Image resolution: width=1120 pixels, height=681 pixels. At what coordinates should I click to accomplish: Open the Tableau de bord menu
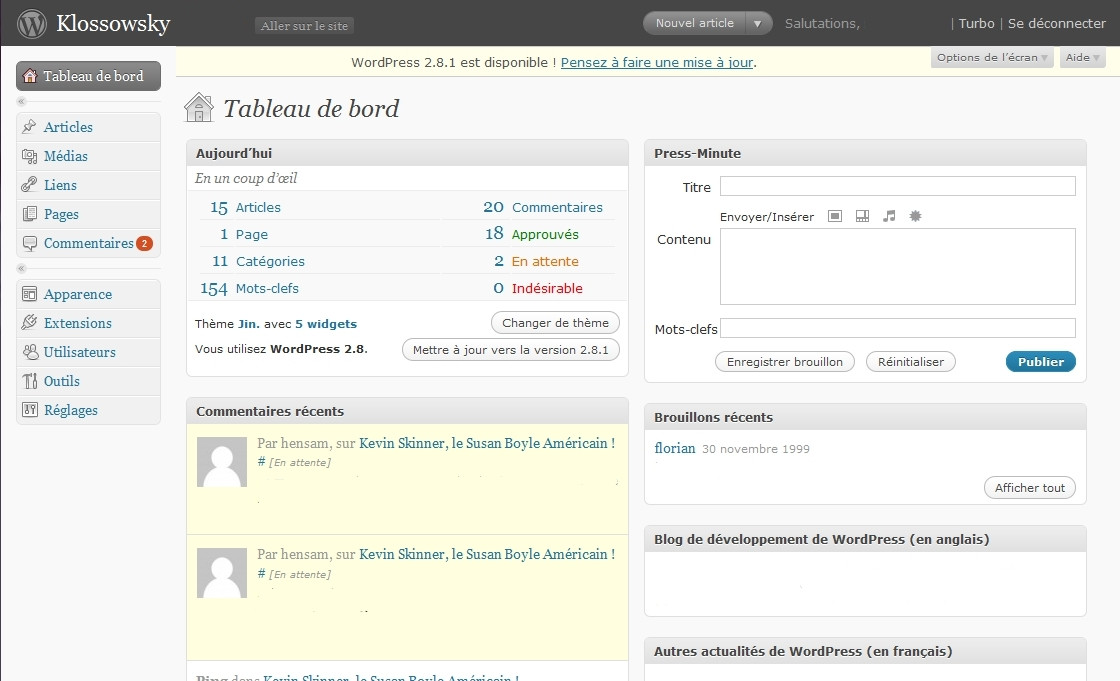(x=89, y=76)
